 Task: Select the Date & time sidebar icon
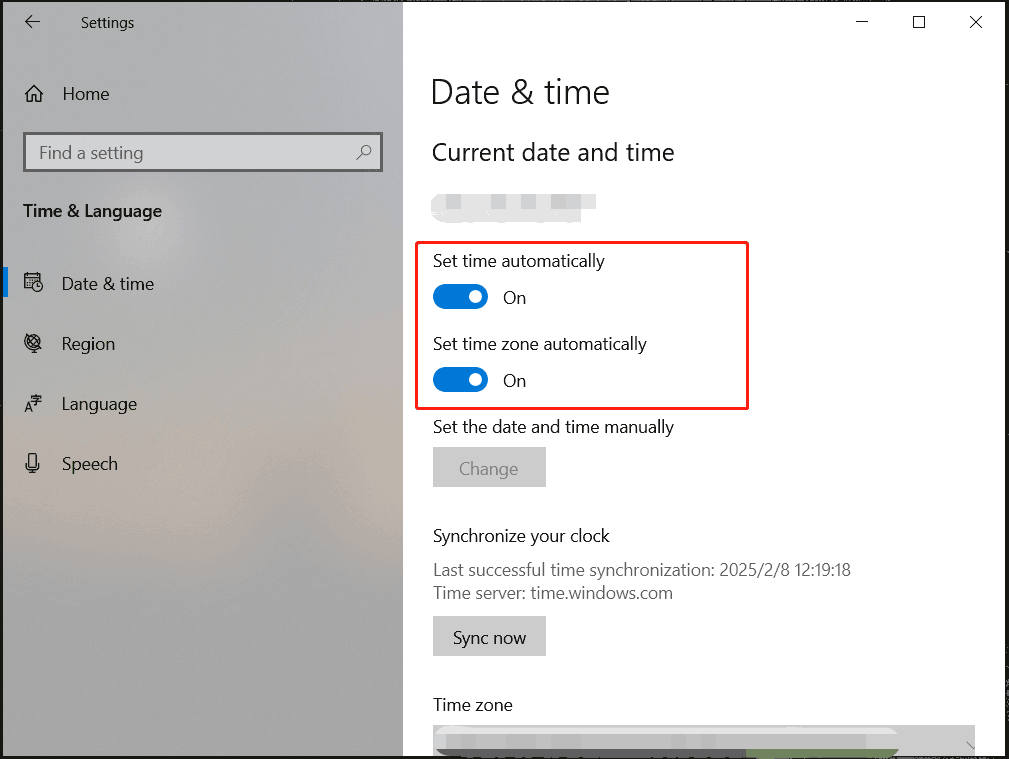pyautogui.click(x=33, y=283)
